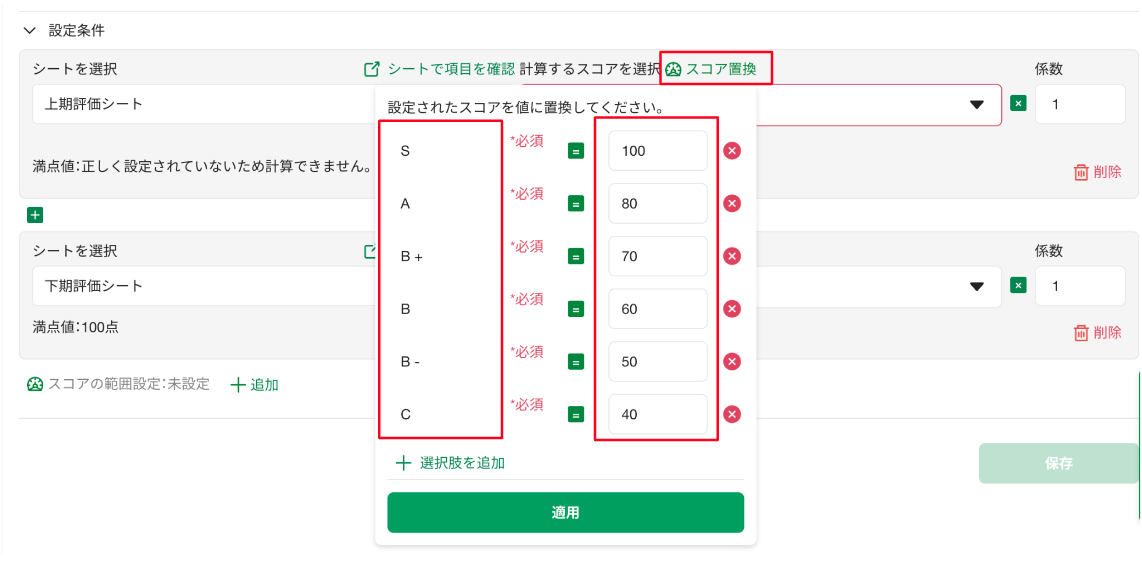Click the スコア置換 link
The width and height of the screenshot is (1142, 561).
coord(711,69)
